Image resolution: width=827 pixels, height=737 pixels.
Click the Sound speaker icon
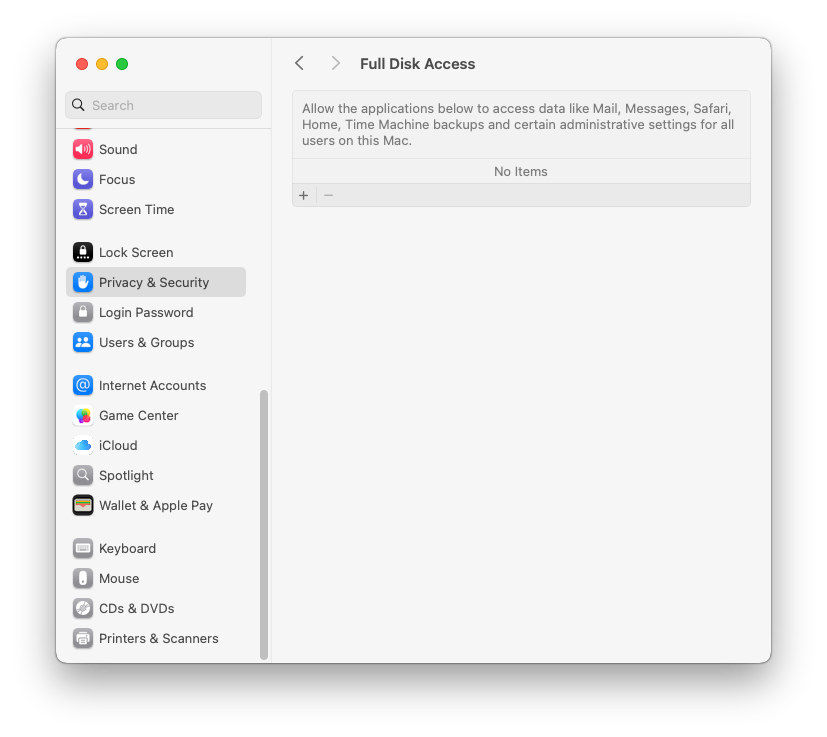pyautogui.click(x=83, y=149)
